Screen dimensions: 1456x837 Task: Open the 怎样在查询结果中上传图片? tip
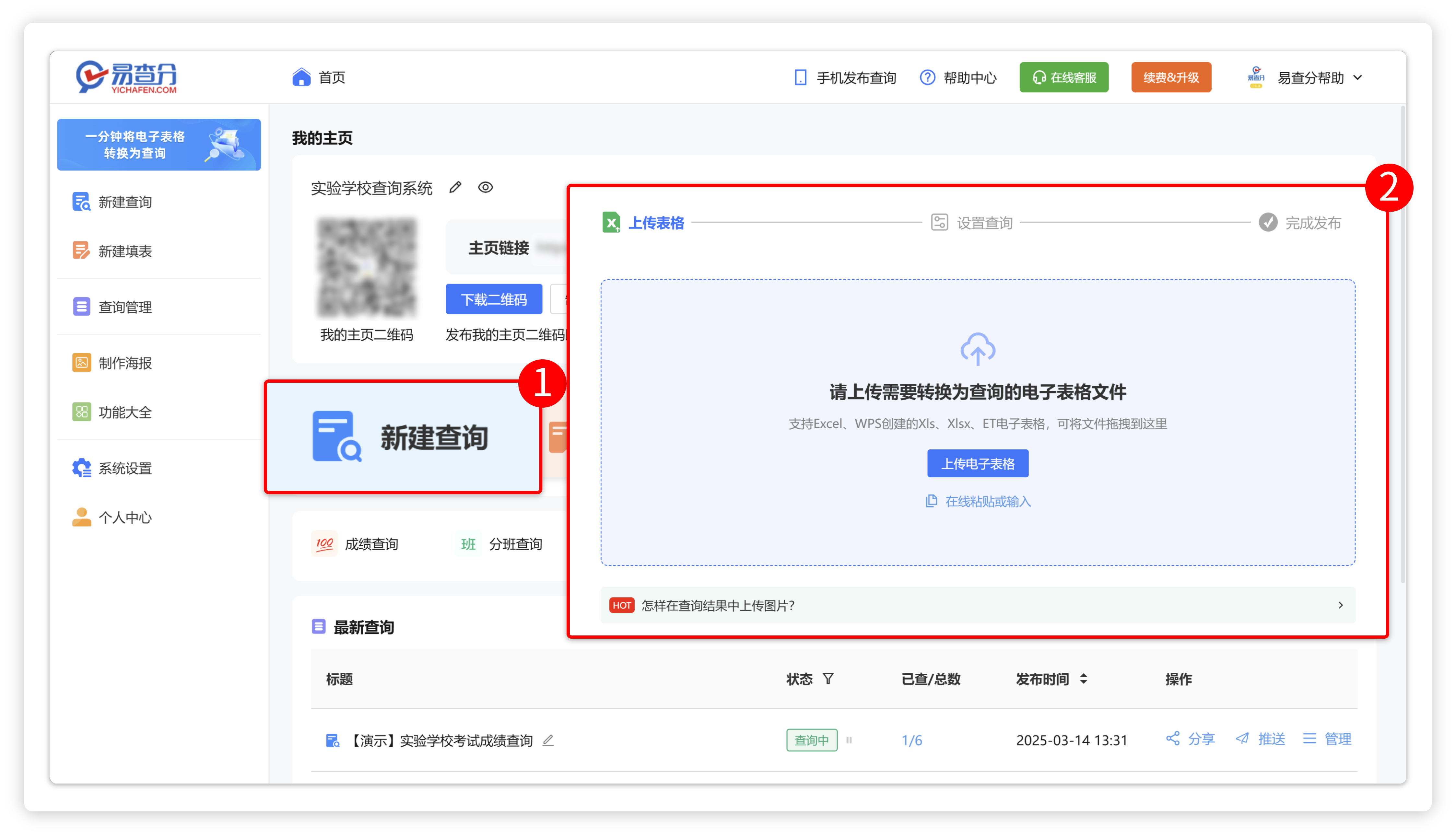(978, 605)
